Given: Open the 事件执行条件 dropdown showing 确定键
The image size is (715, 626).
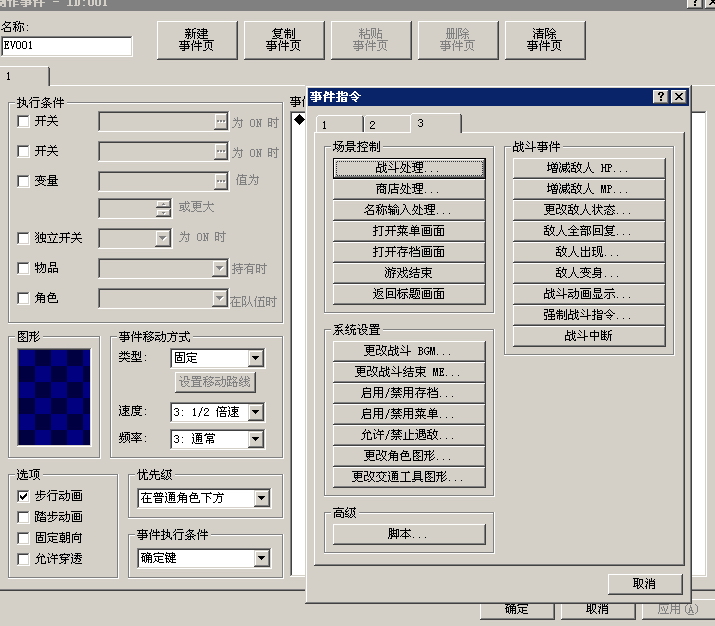Looking at the screenshot, I should click(x=203, y=558).
